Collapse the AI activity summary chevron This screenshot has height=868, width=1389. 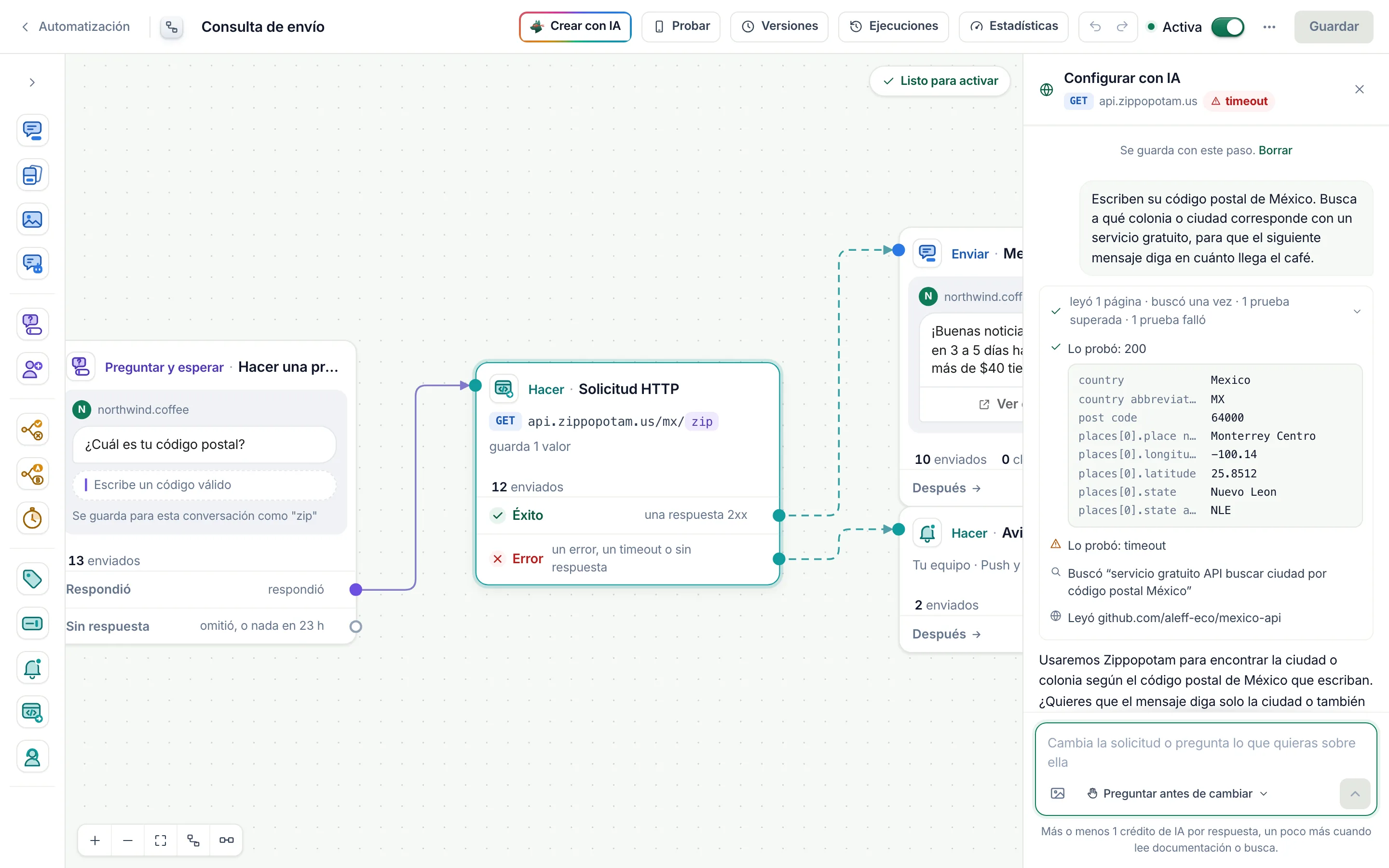1357,311
